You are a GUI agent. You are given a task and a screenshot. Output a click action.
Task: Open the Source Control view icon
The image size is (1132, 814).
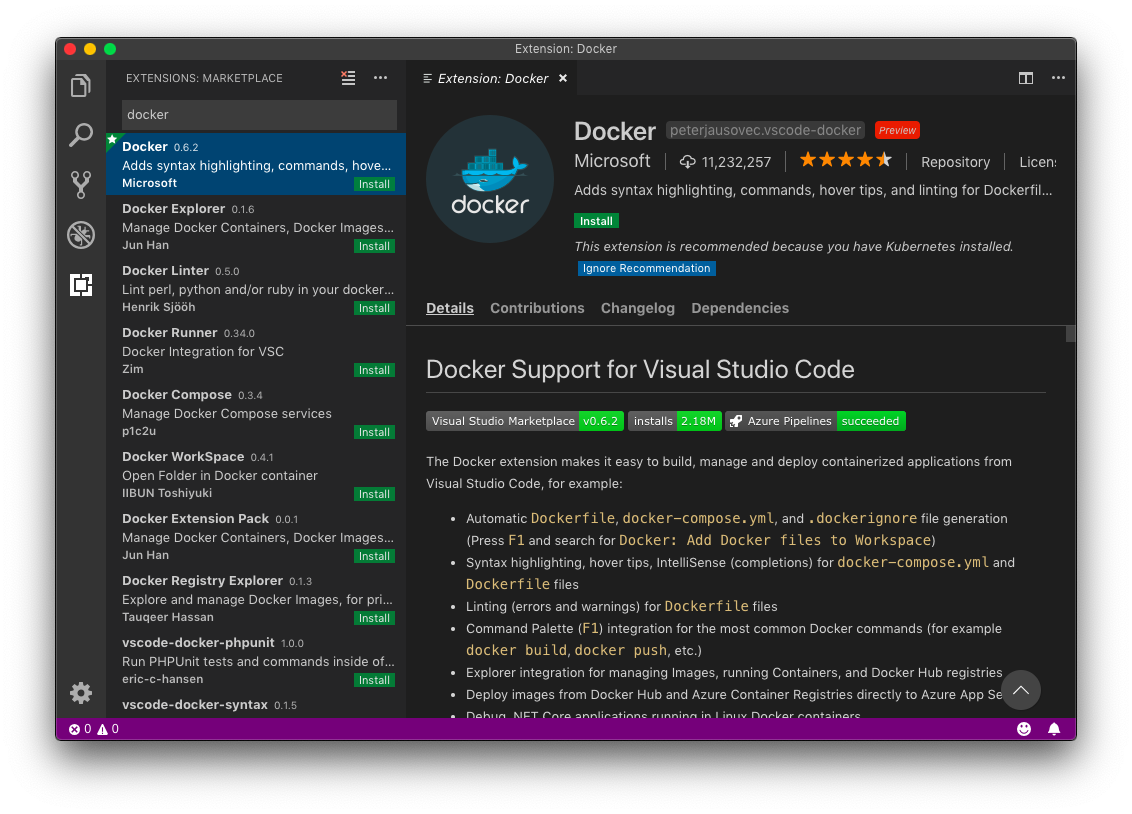pos(81,185)
